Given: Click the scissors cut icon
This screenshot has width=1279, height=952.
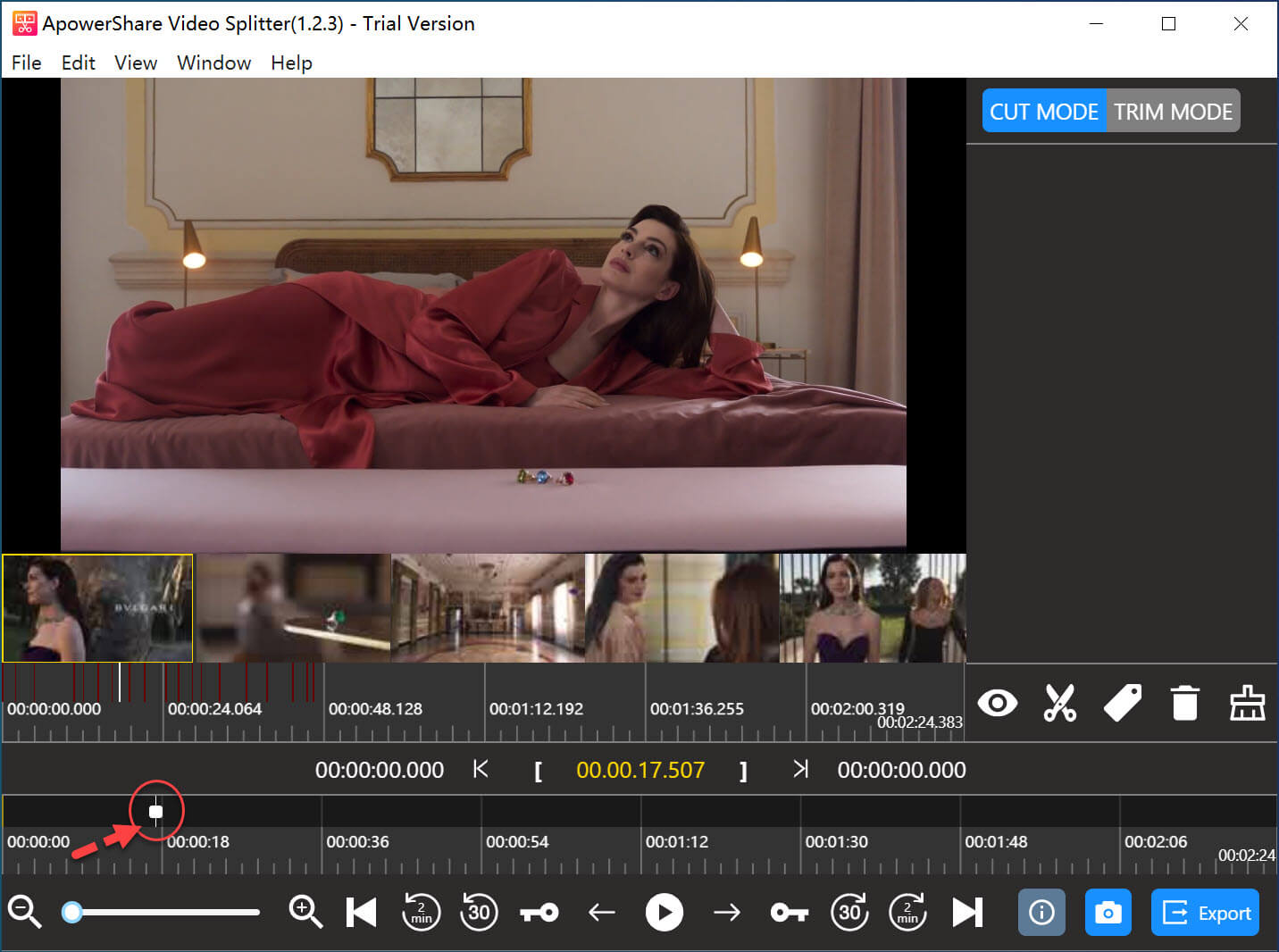Looking at the screenshot, I should coord(1059,704).
